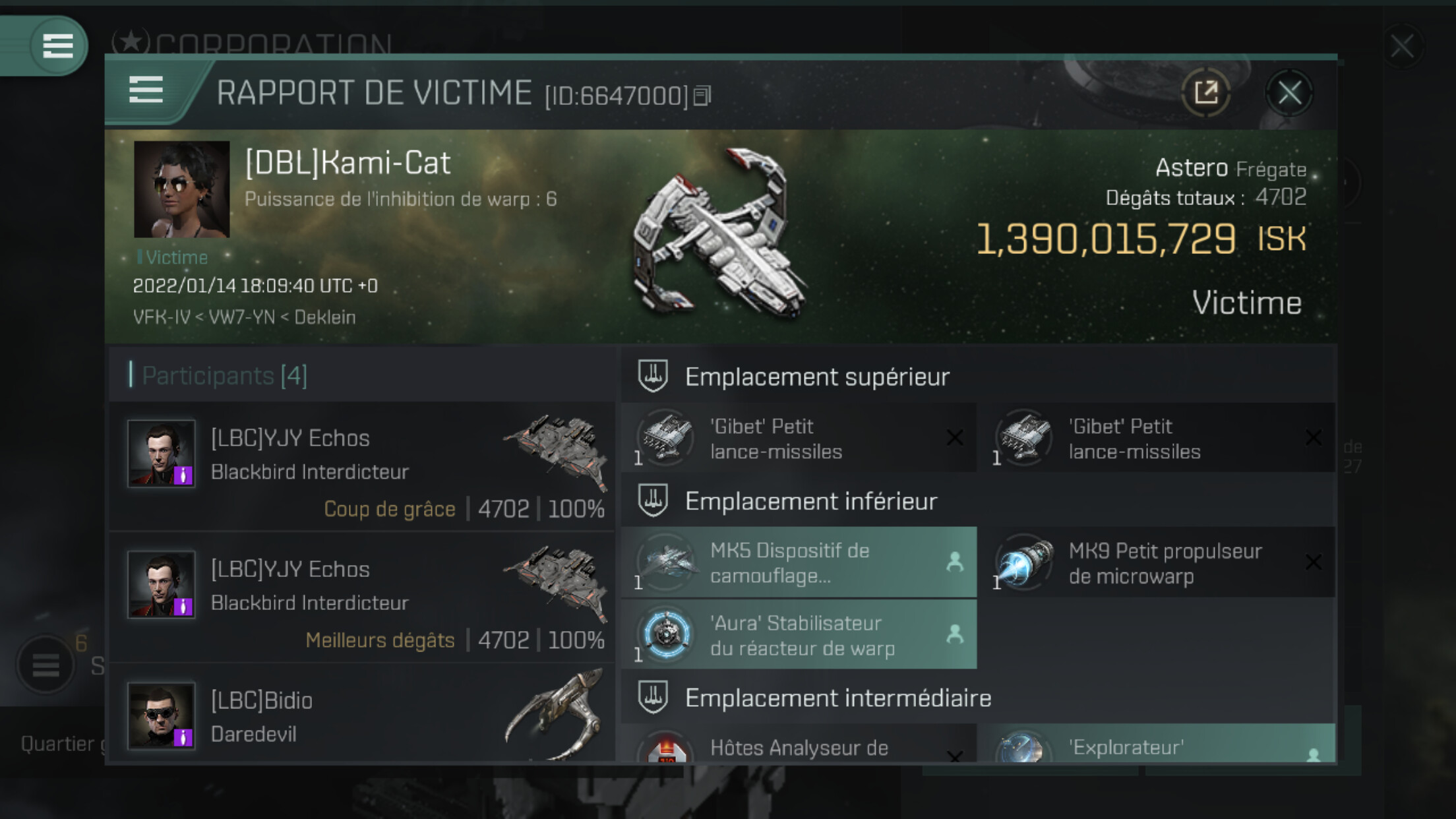Copy the report ID with the copy icon
The height and width of the screenshot is (819, 1456).
pos(702,96)
